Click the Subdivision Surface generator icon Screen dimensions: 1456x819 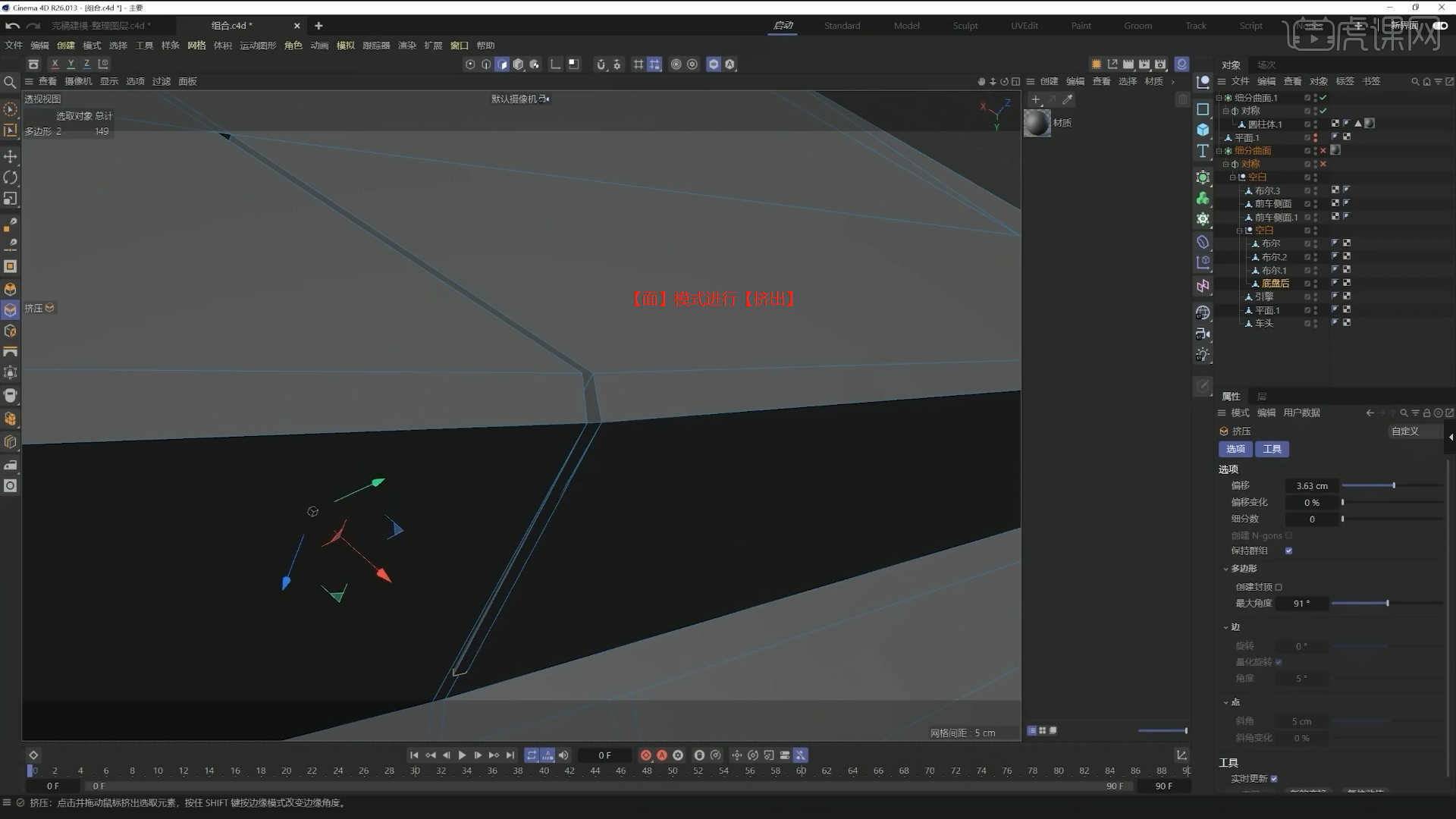[x=1203, y=177]
